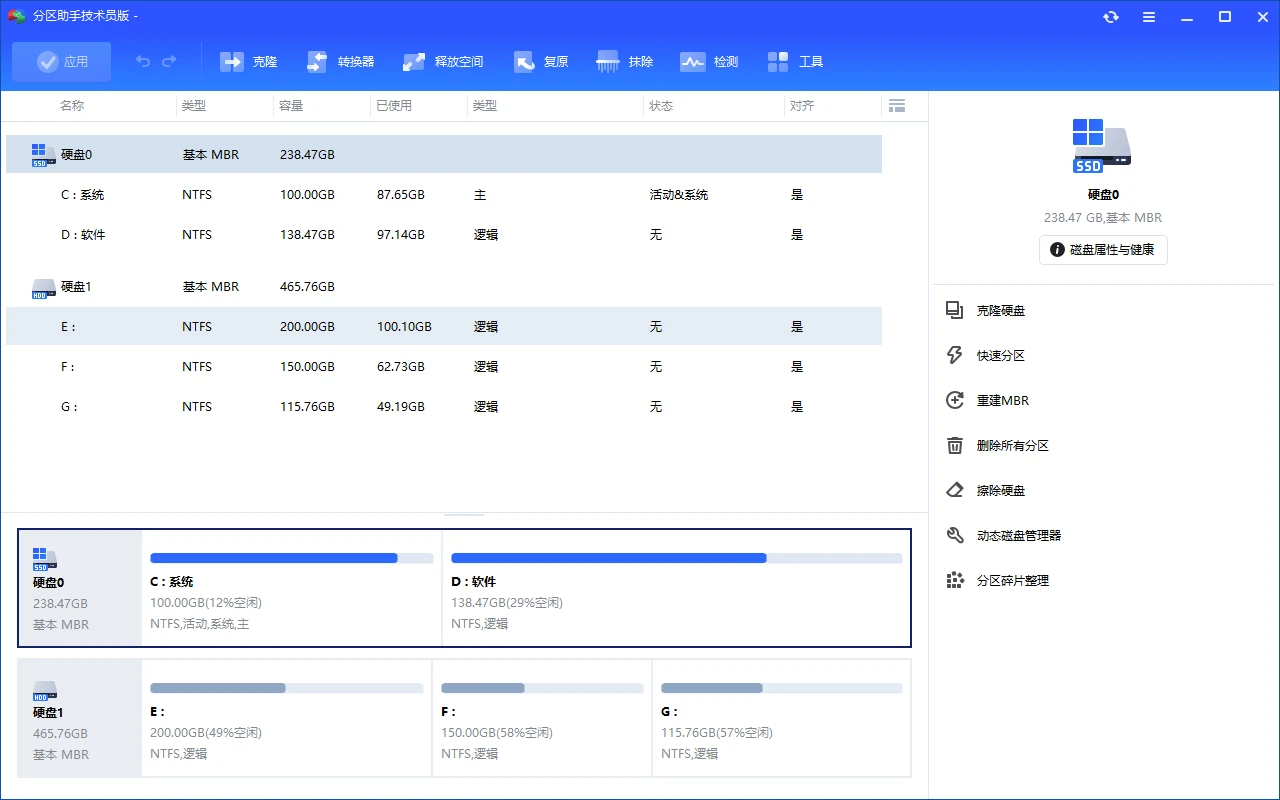
Task: Click the 重建MBR sidebar option
Action: click(x=1001, y=400)
